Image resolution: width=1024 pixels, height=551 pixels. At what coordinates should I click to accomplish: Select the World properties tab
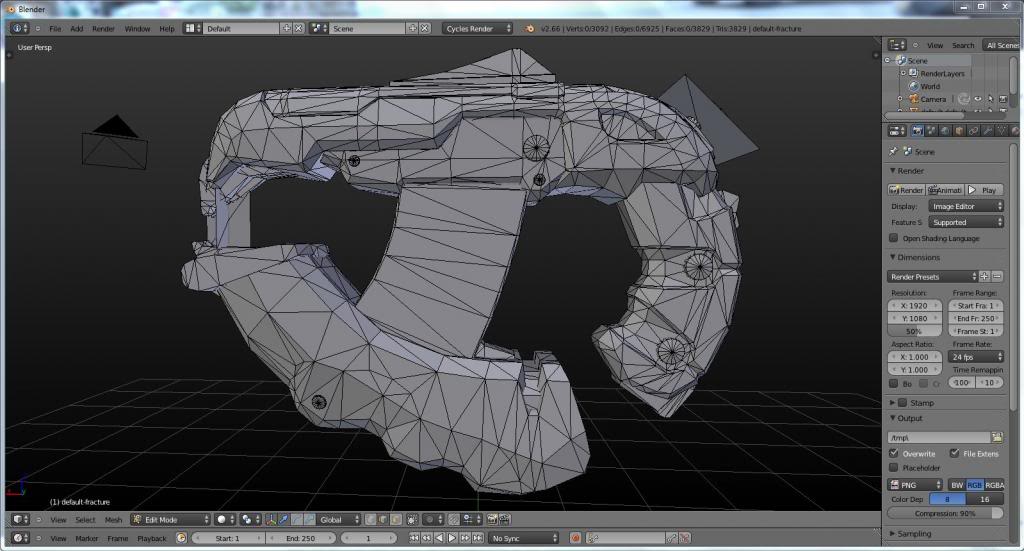tap(946, 131)
